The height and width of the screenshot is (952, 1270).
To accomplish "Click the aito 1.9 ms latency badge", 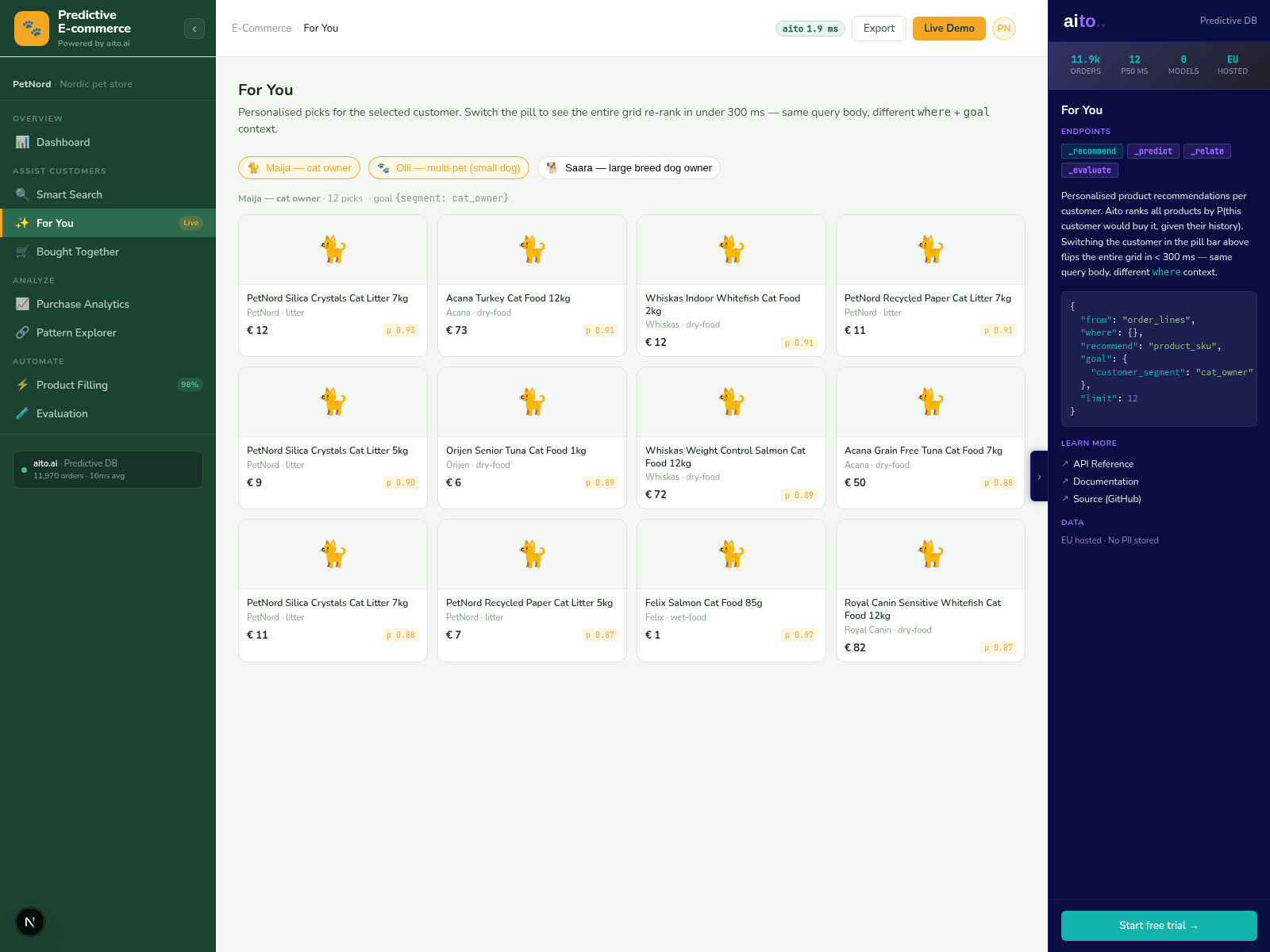I will click(810, 29).
